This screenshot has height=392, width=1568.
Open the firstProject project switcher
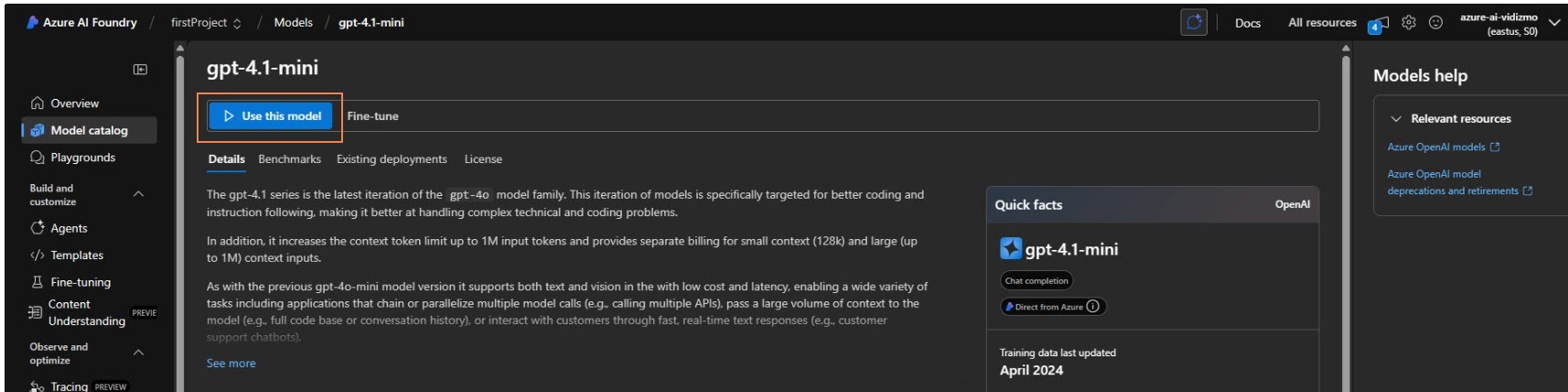(206, 23)
